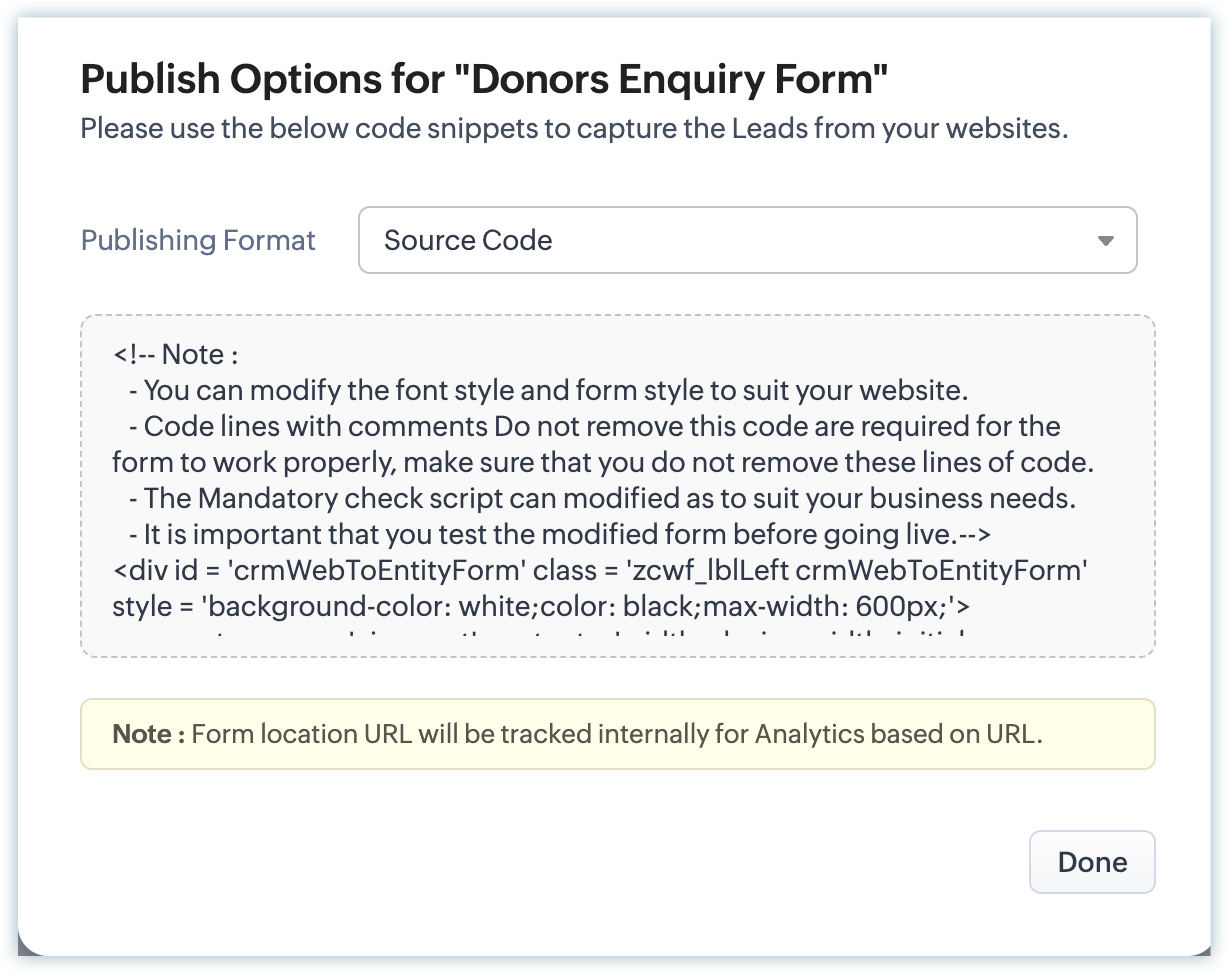Click the bold "Note :" label in the banner
The image size is (1228, 974).
(148, 734)
